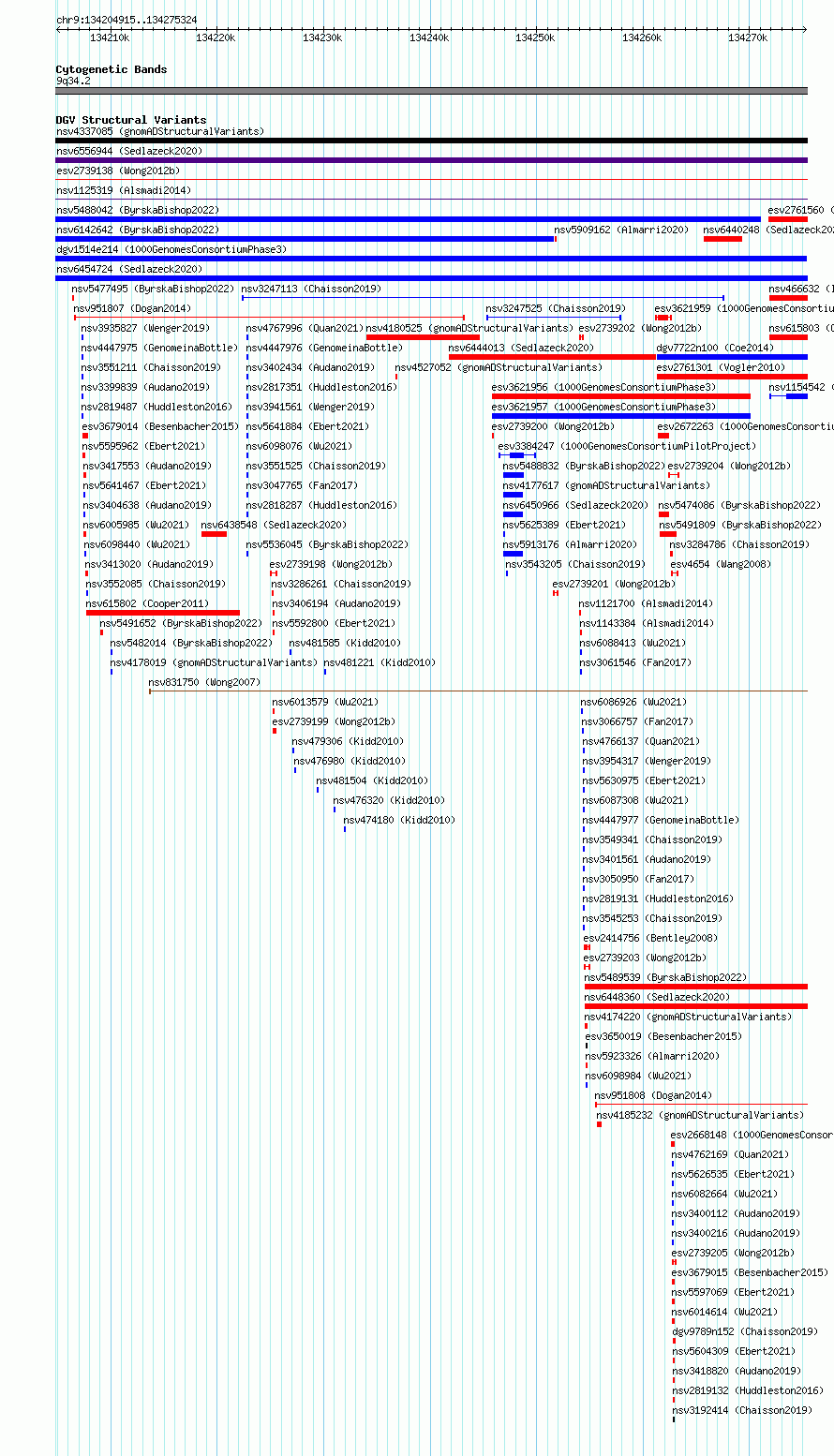Screen dimensions: 834x1456
Task: Select nsv4178019 (gnomADStructuralVariants) label
Action: click(x=215, y=662)
